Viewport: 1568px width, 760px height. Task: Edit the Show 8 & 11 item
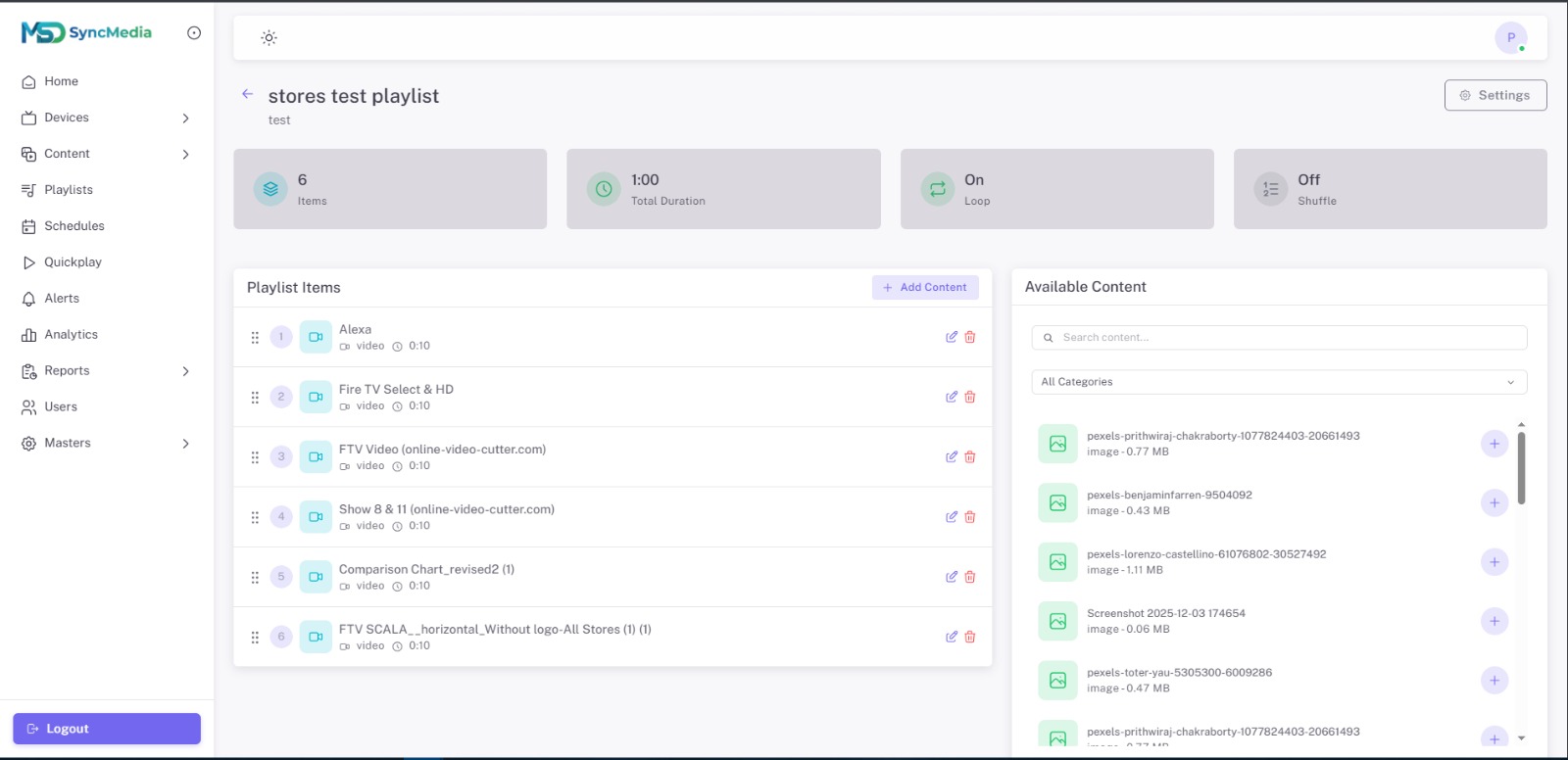pos(951,517)
